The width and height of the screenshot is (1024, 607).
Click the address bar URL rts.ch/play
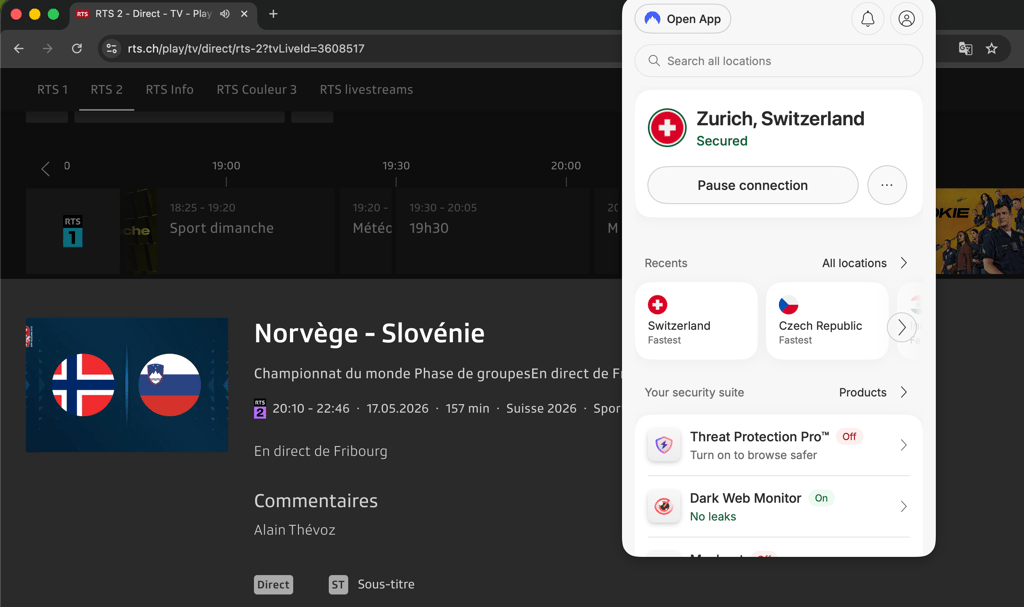pos(246,48)
